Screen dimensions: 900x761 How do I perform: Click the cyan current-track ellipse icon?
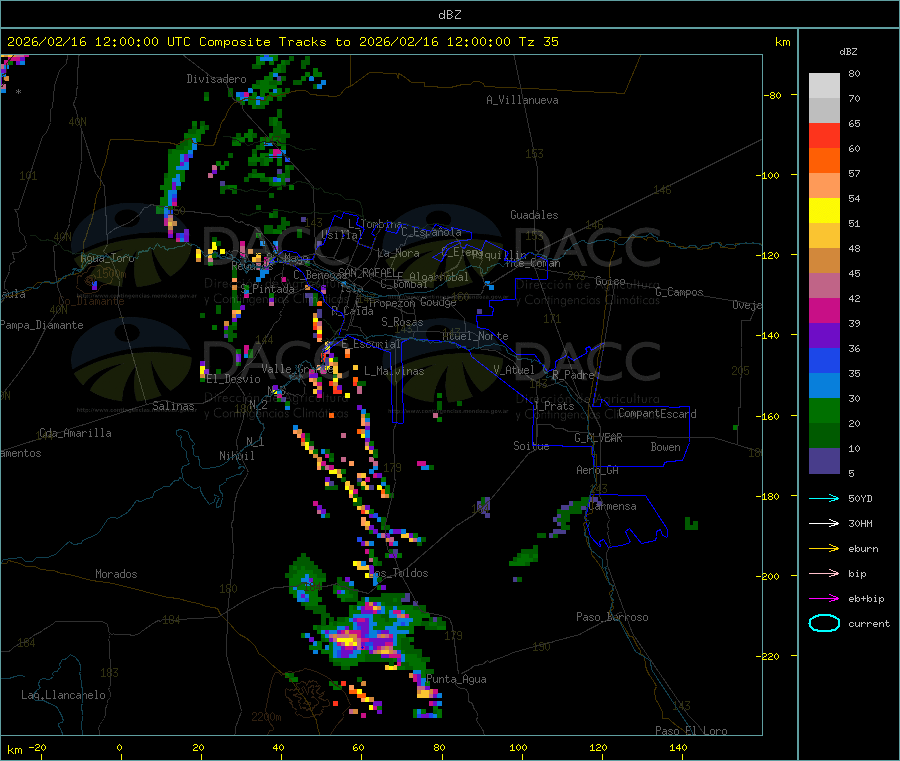click(x=824, y=623)
